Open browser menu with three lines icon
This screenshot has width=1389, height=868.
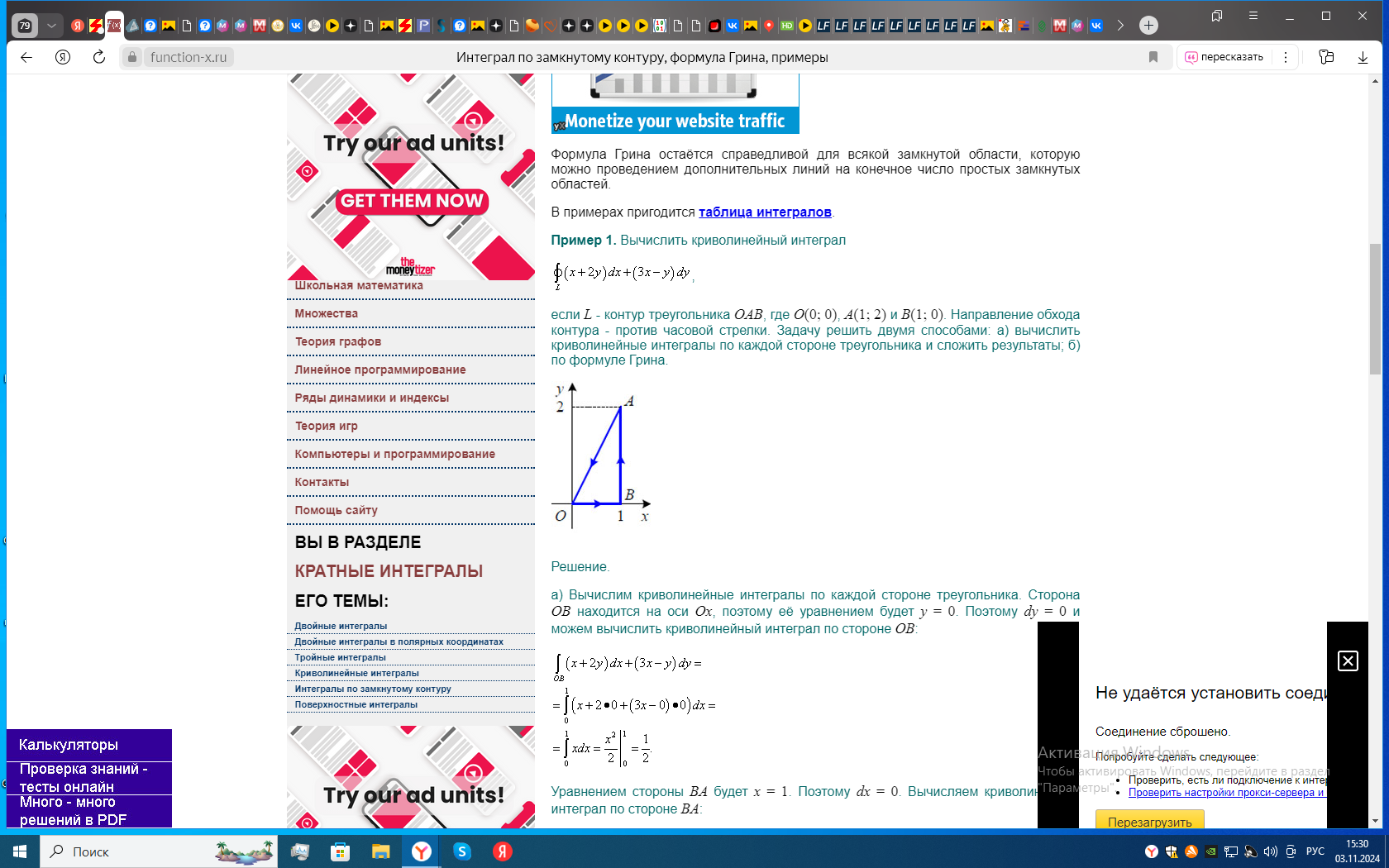point(1253,16)
